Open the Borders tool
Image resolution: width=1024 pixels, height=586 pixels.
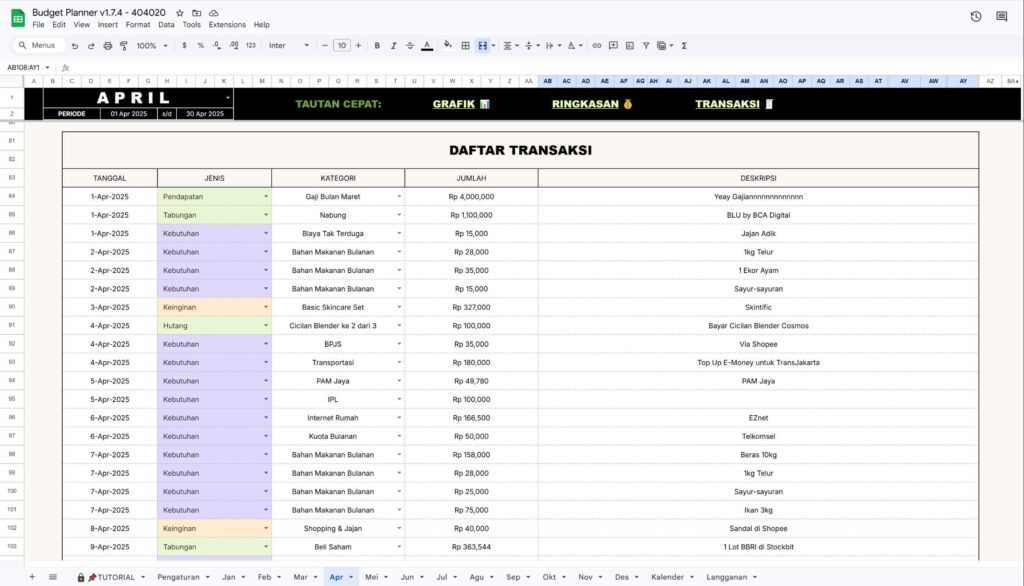tap(465, 46)
